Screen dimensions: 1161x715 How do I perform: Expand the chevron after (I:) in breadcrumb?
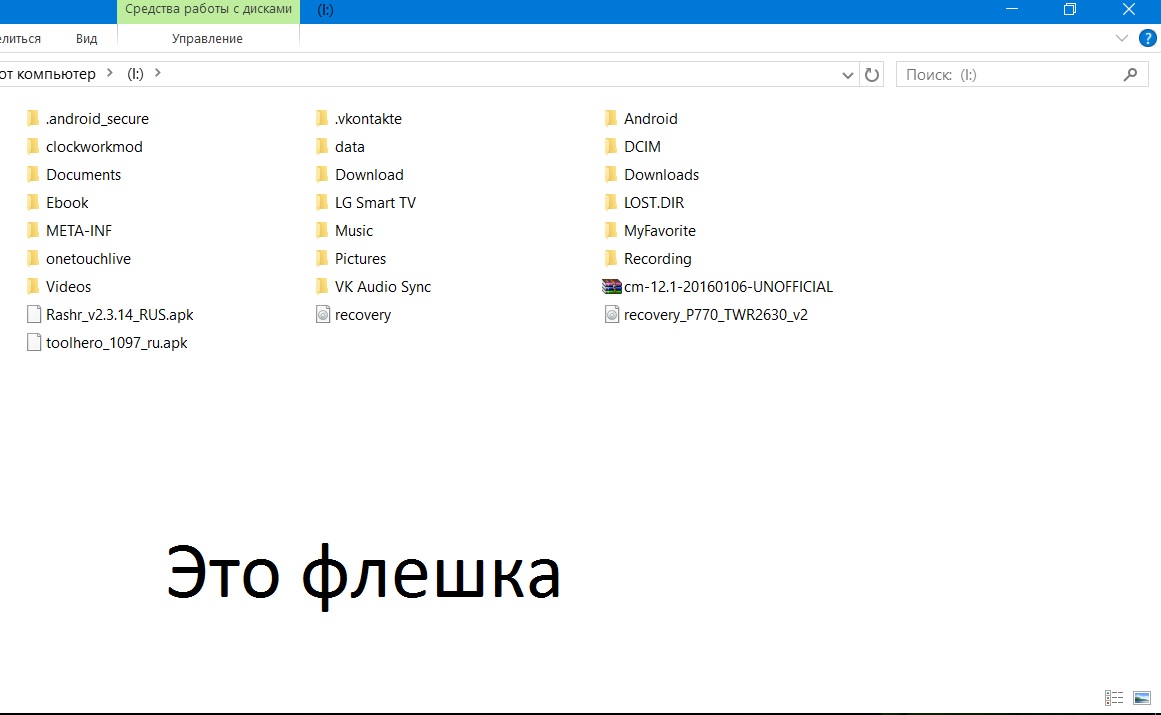click(158, 73)
